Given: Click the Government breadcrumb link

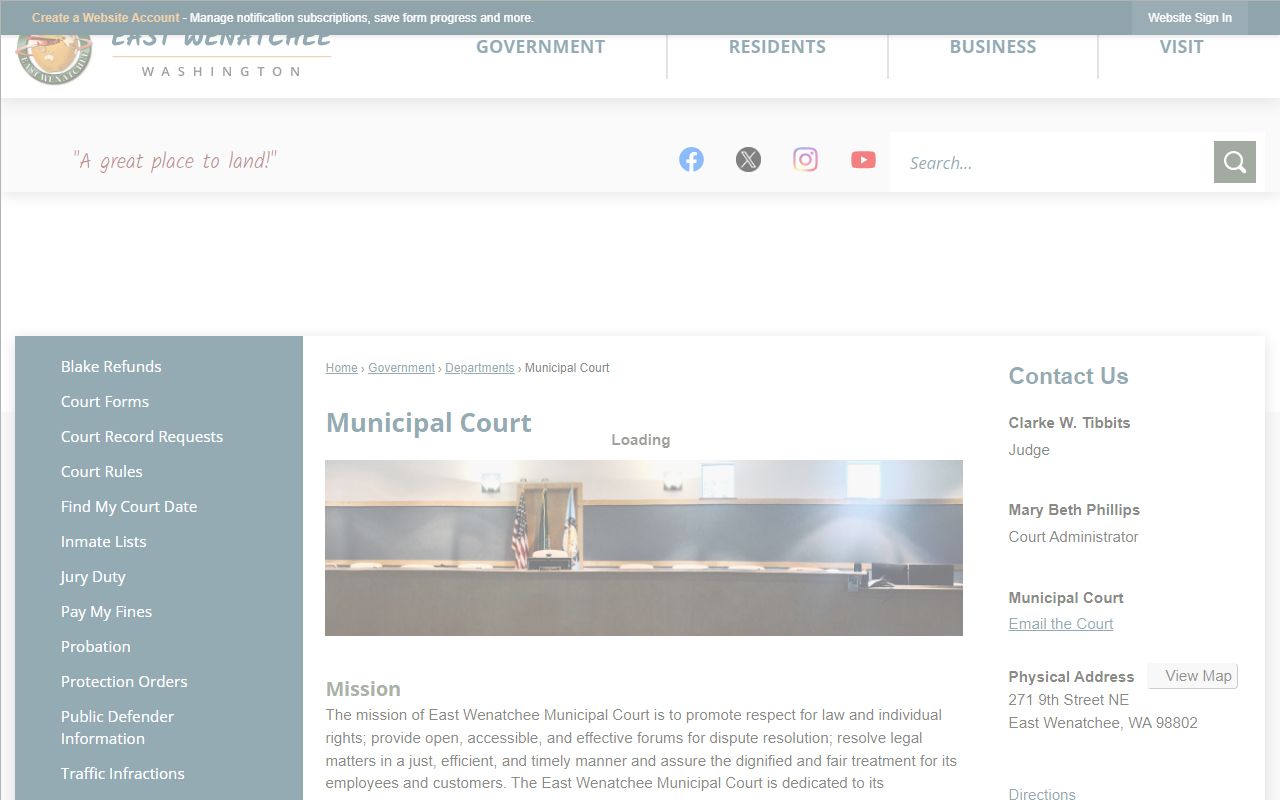Looking at the screenshot, I should [x=401, y=368].
